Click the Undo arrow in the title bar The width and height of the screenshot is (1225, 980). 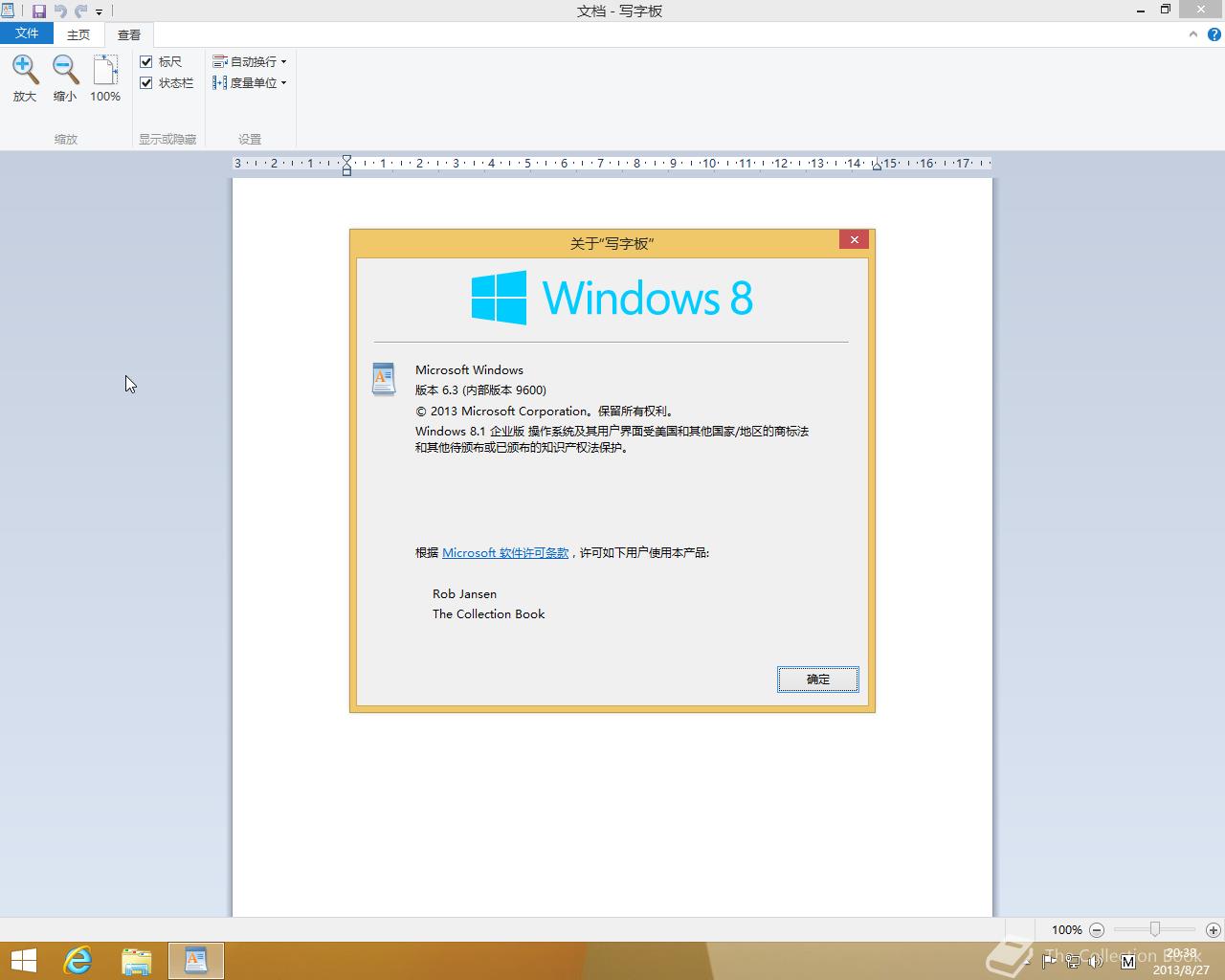[x=60, y=11]
